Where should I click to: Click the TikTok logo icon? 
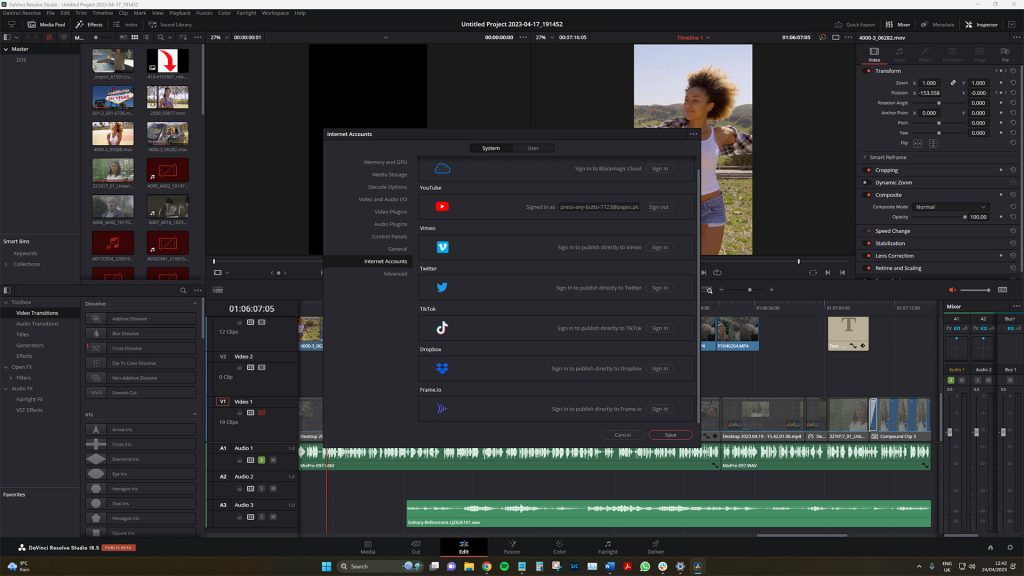tap(442, 328)
